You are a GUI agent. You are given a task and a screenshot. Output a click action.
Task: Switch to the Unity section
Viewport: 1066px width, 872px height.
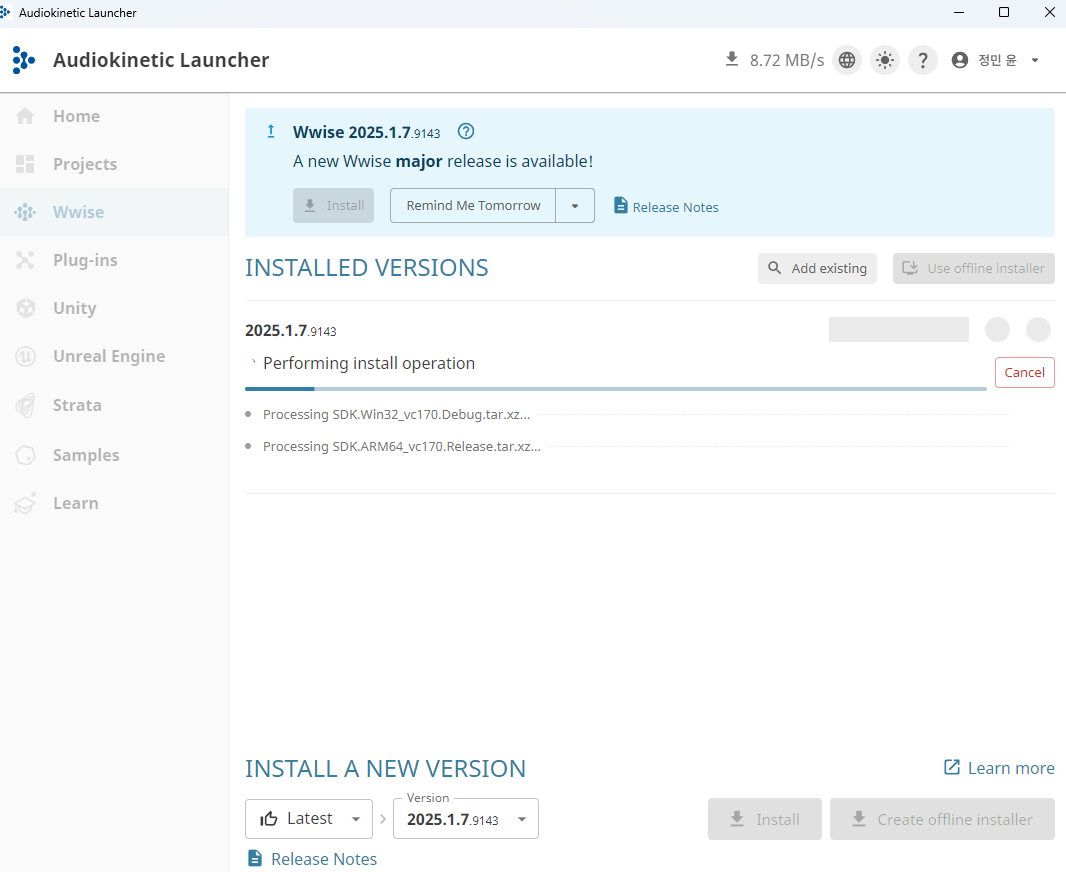coord(114,308)
